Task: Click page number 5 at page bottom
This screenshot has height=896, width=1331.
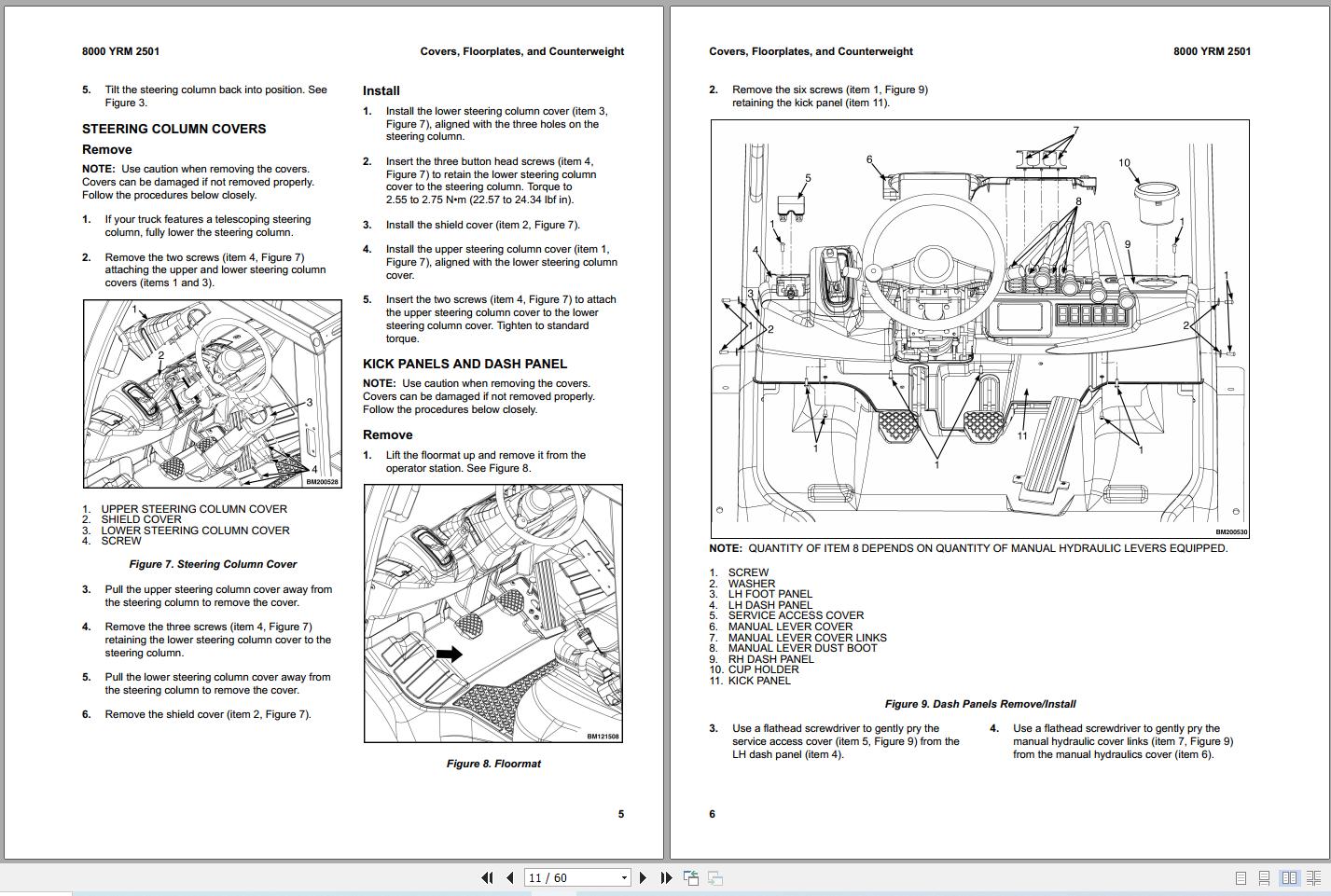Action: pos(621,814)
